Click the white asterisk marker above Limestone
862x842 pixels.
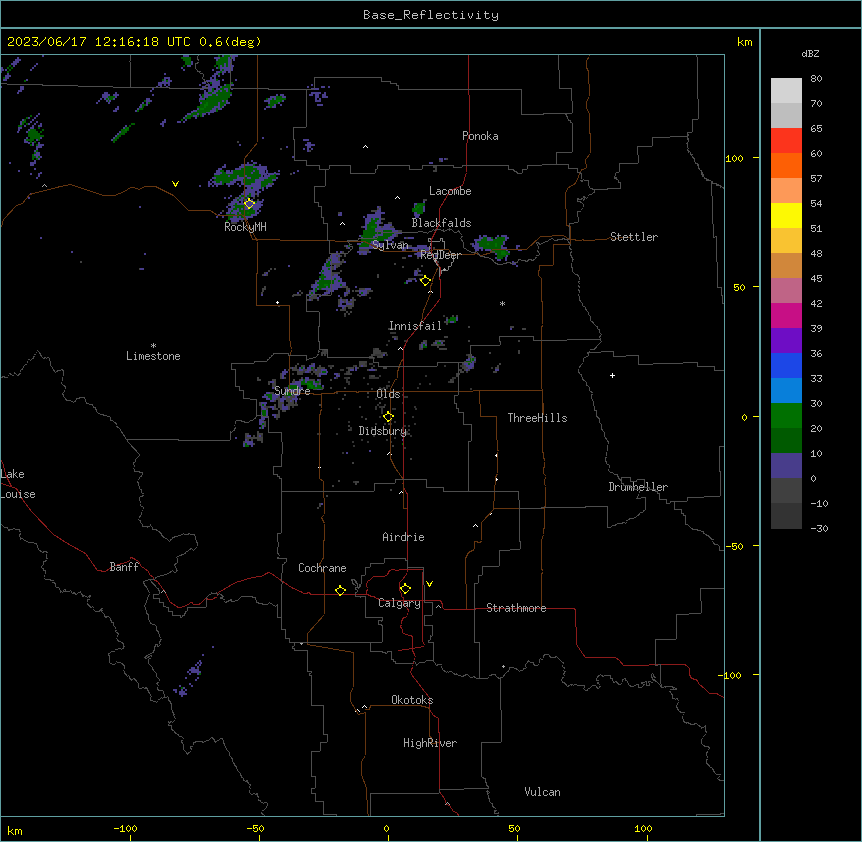[x=153, y=346]
